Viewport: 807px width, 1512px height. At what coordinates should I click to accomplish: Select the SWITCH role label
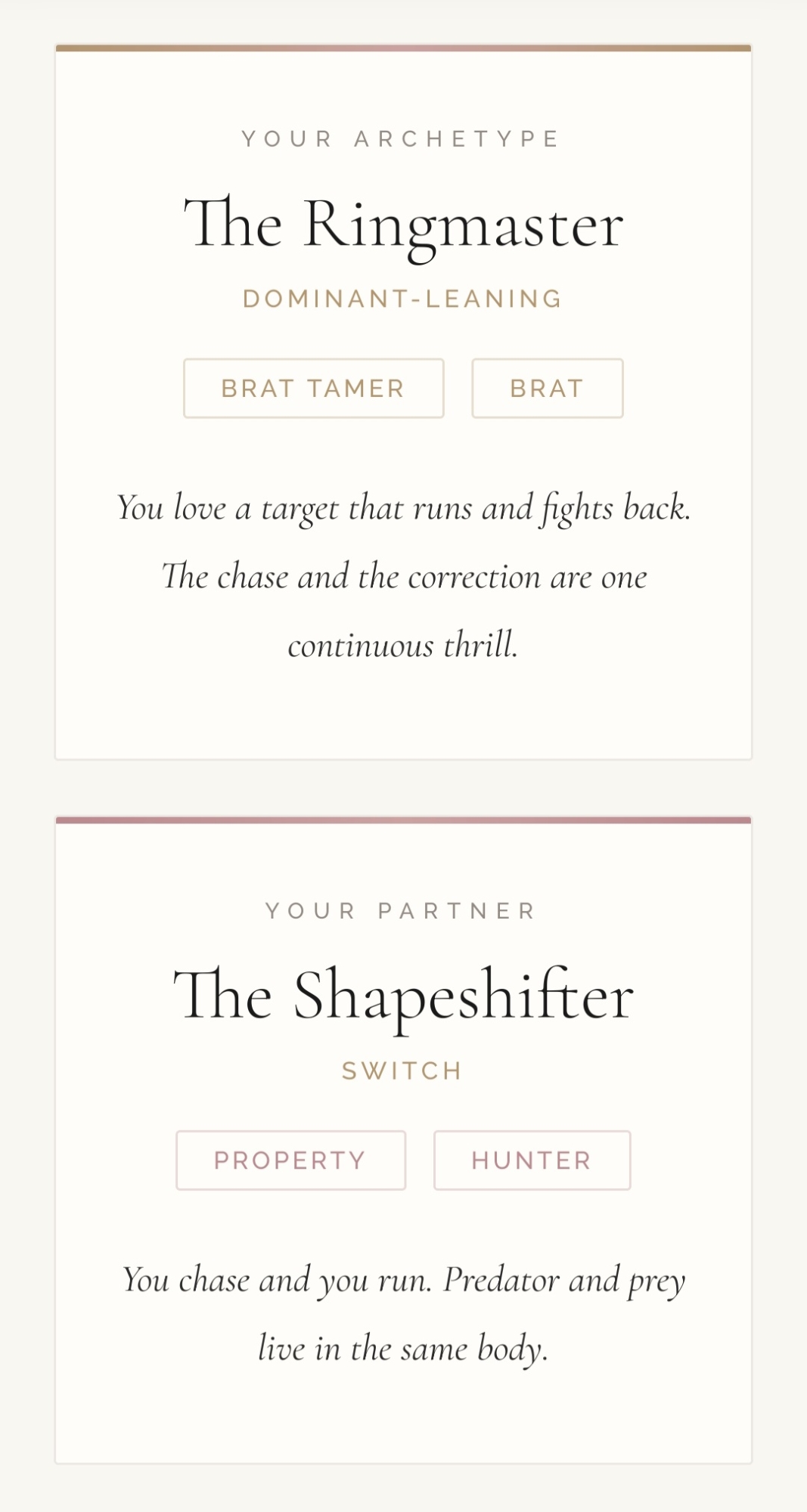click(402, 1071)
